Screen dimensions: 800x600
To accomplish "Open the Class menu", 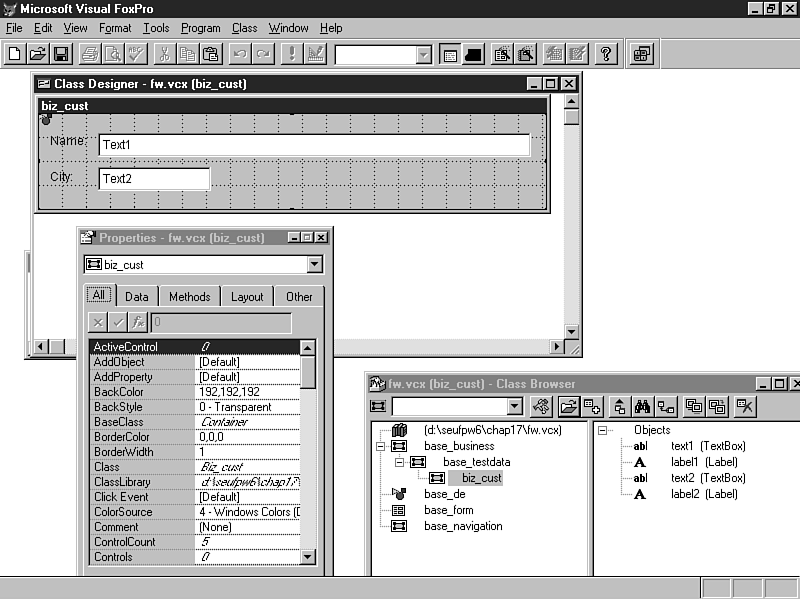I will (244, 28).
